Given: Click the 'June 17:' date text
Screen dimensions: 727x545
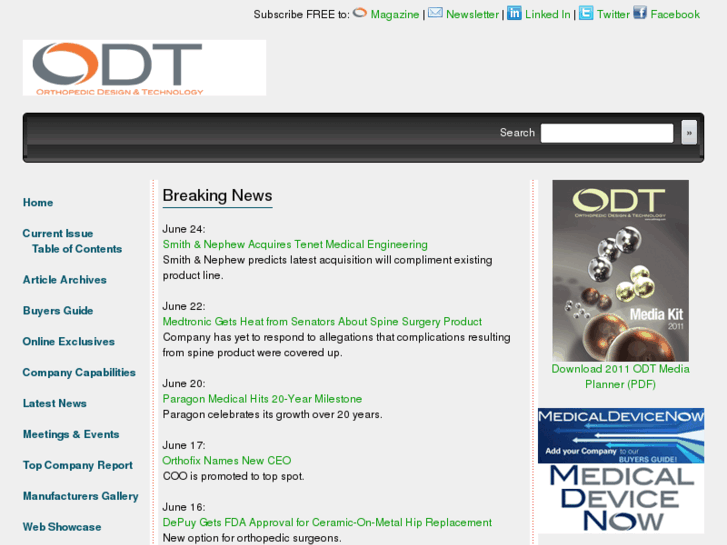Looking at the screenshot, I should [x=184, y=445].
